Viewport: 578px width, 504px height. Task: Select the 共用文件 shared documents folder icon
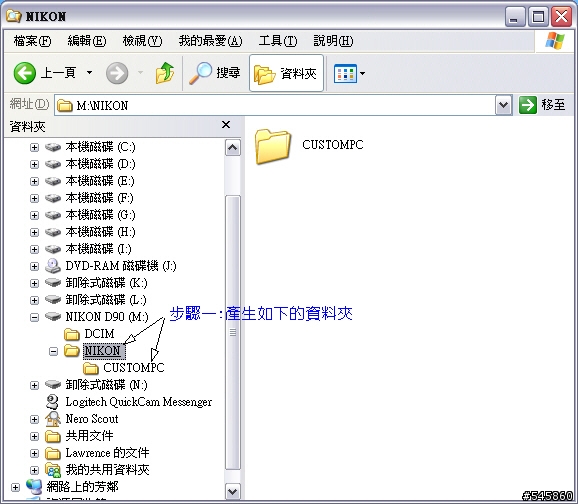53,436
